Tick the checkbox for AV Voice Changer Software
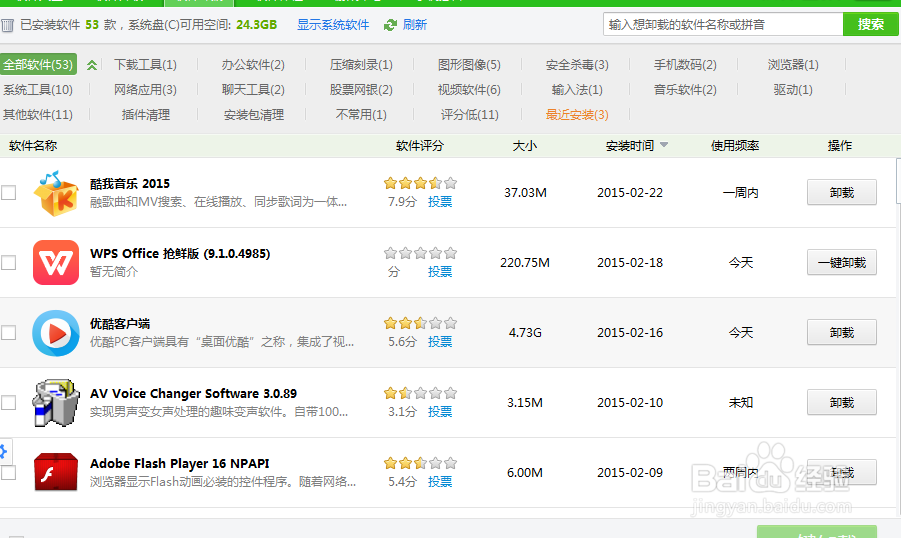 (x=9, y=403)
